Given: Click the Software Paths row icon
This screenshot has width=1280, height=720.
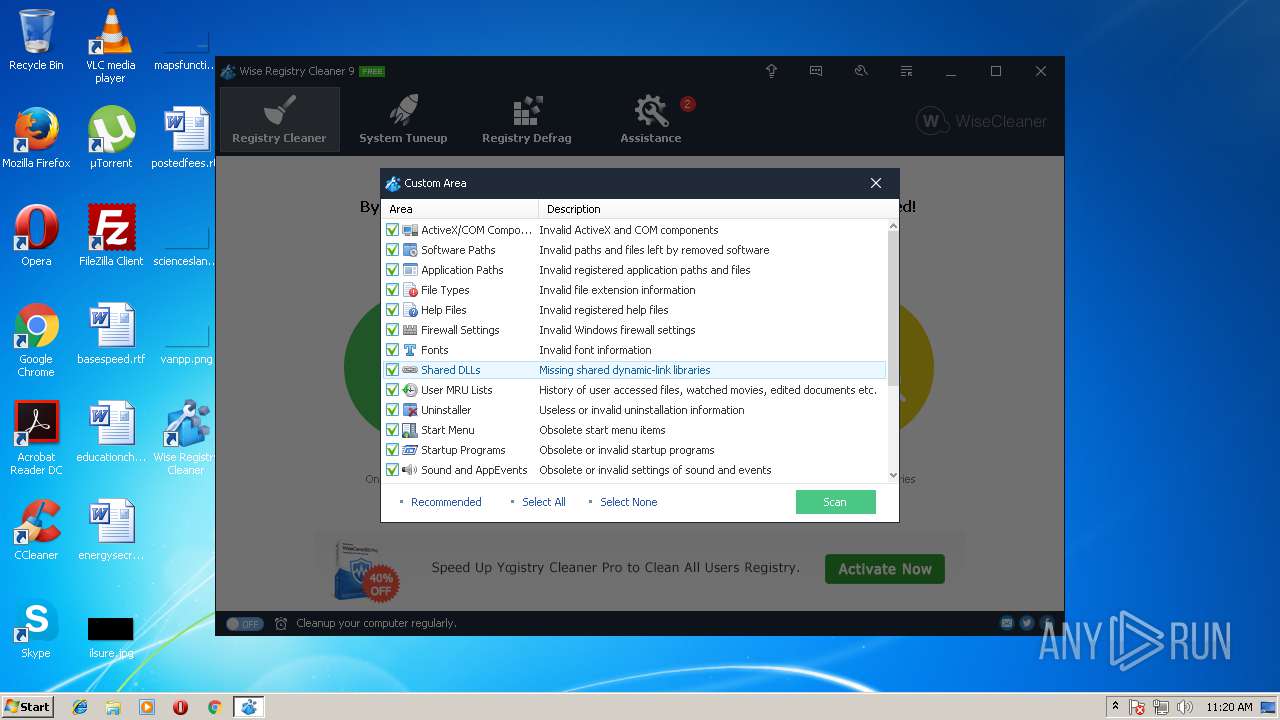Looking at the screenshot, I should point(410,250).
